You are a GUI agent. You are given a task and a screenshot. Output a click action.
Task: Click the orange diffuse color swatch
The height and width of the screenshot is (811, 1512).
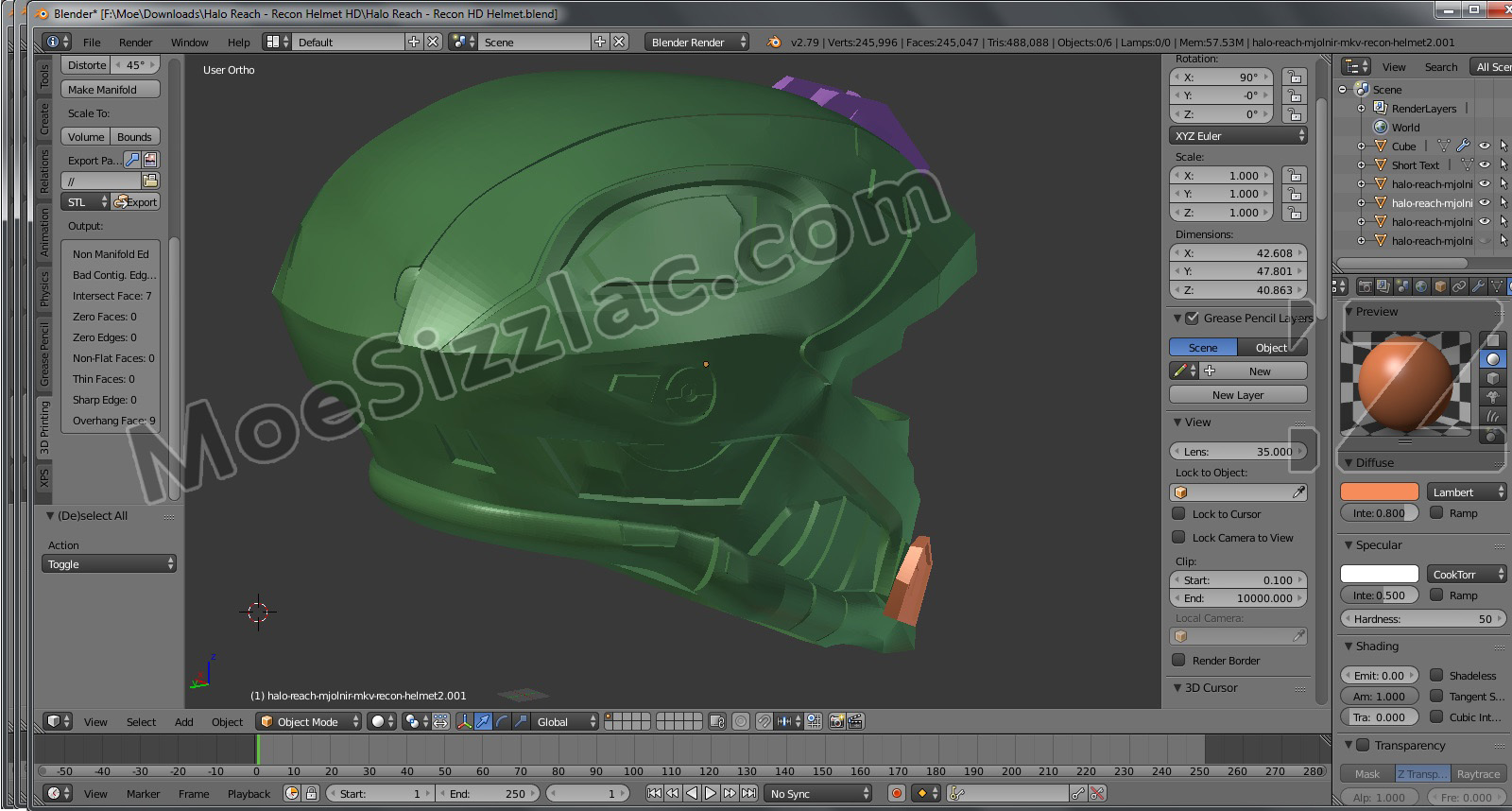coord(1380,492)
